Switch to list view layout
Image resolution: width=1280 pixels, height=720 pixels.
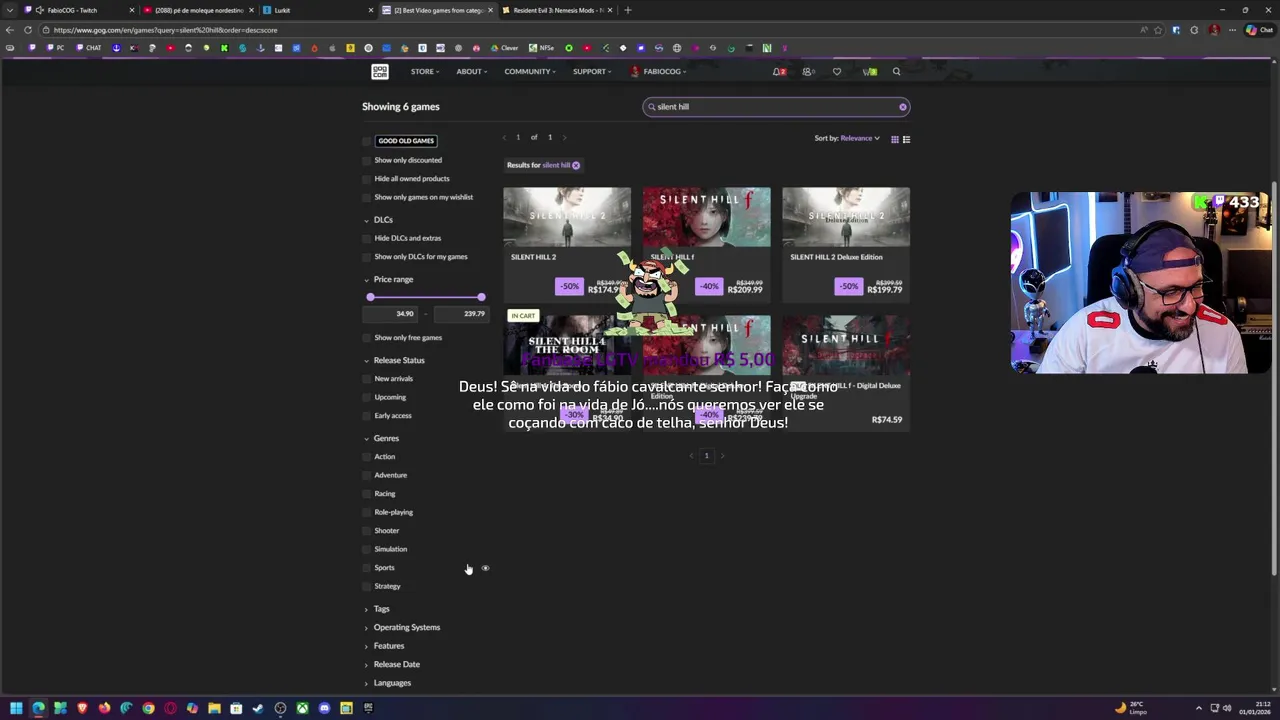pos(906,139)
